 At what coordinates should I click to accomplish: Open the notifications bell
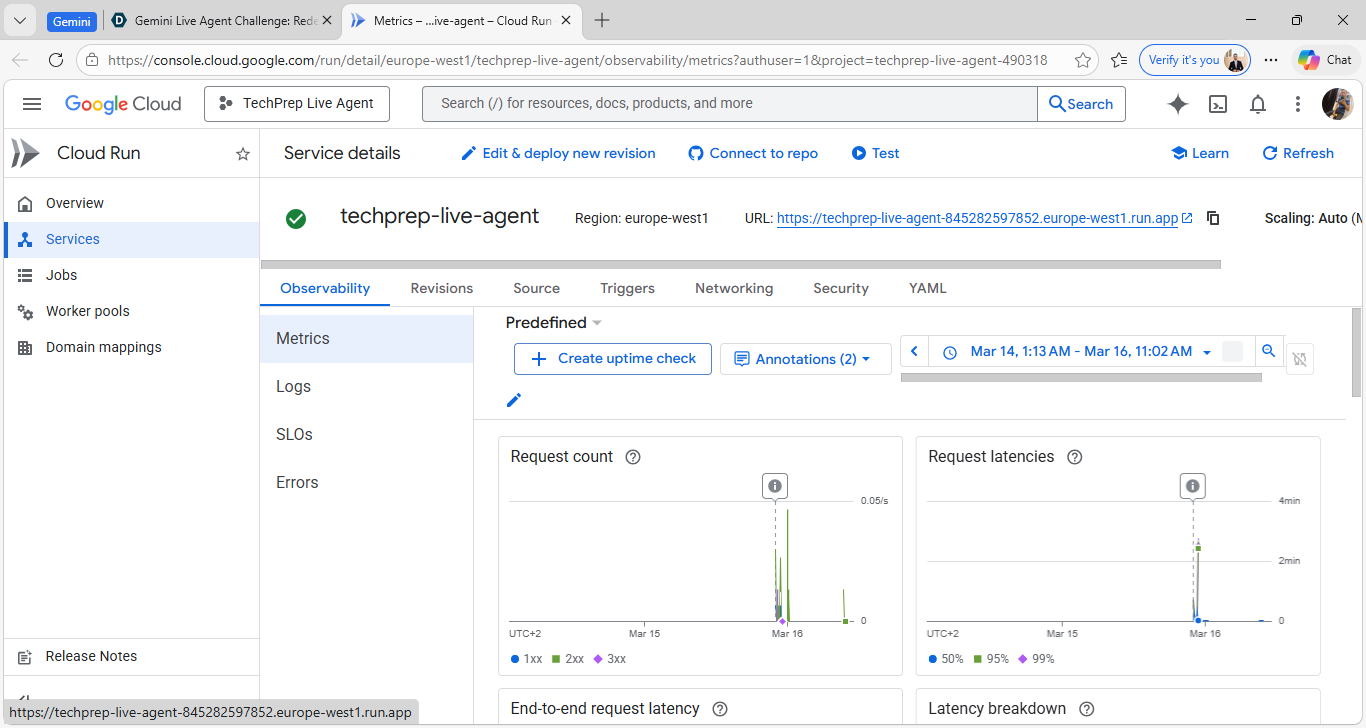(x=1258, y=104)
